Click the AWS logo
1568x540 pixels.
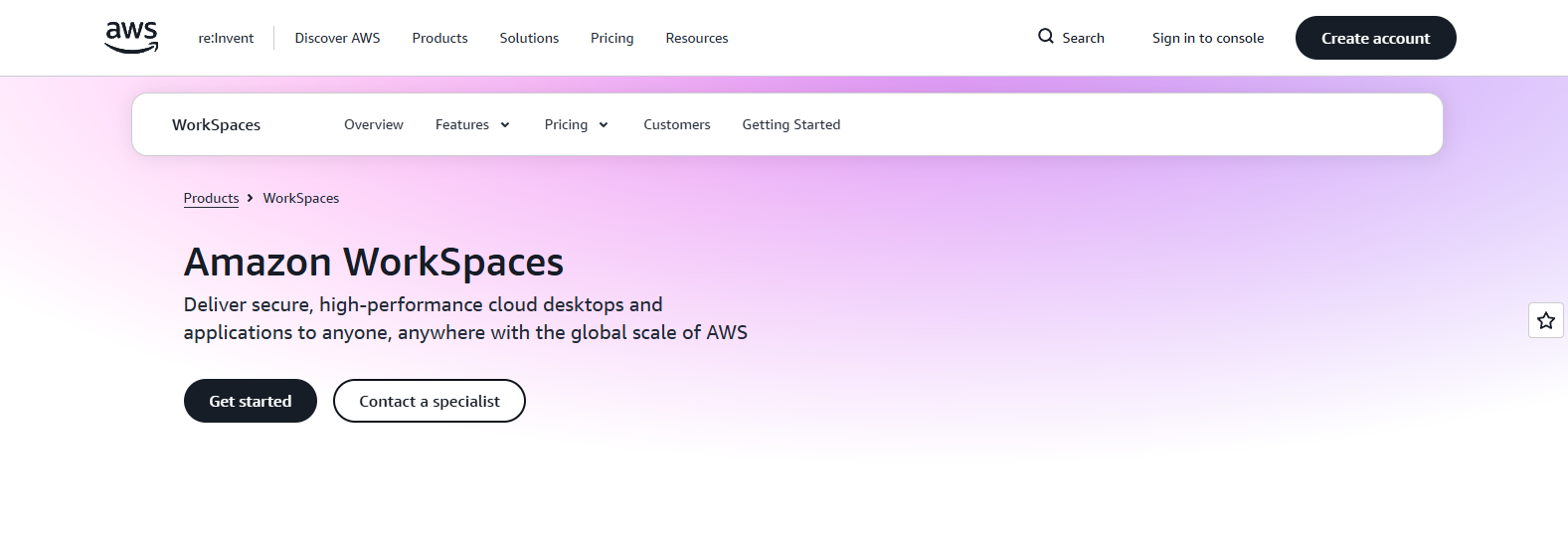point(131,37)
